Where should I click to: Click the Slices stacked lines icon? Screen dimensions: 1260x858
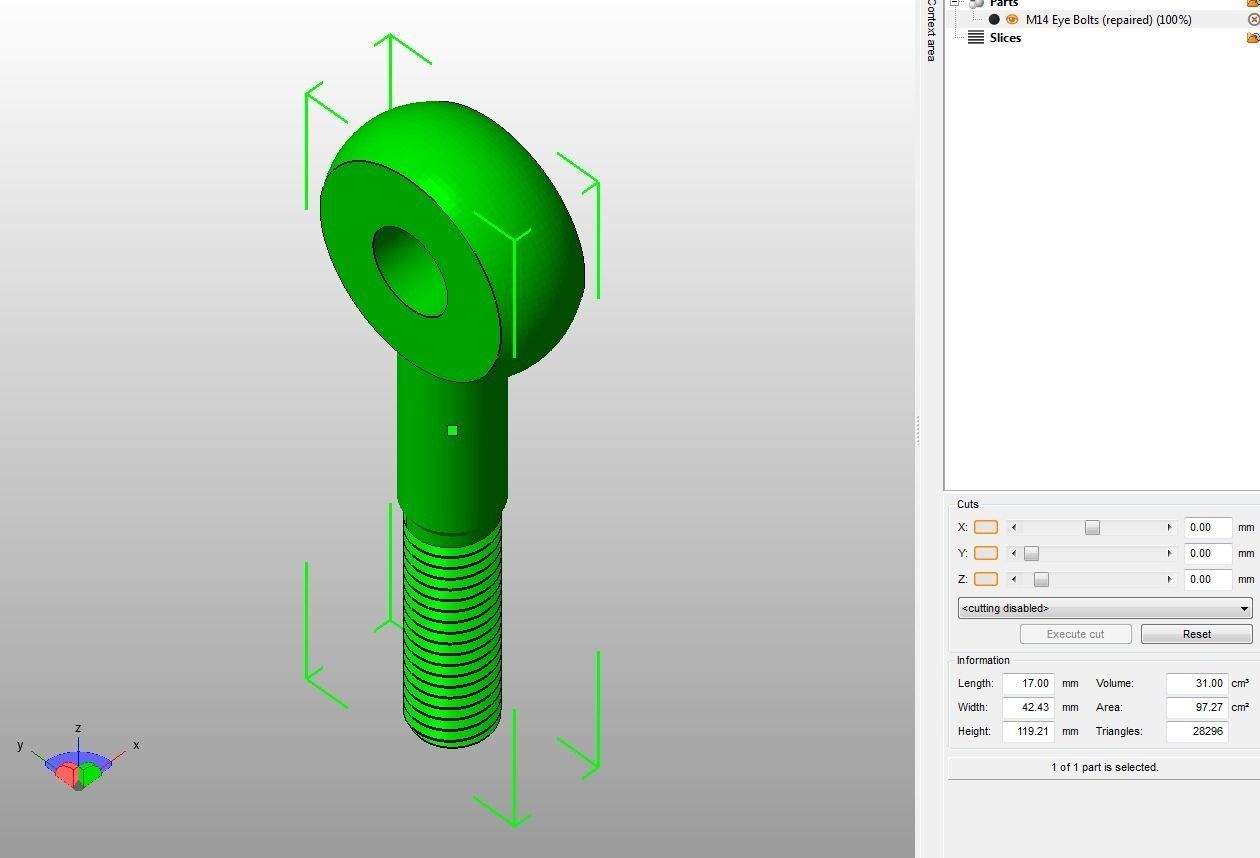[x=976, y=38]
